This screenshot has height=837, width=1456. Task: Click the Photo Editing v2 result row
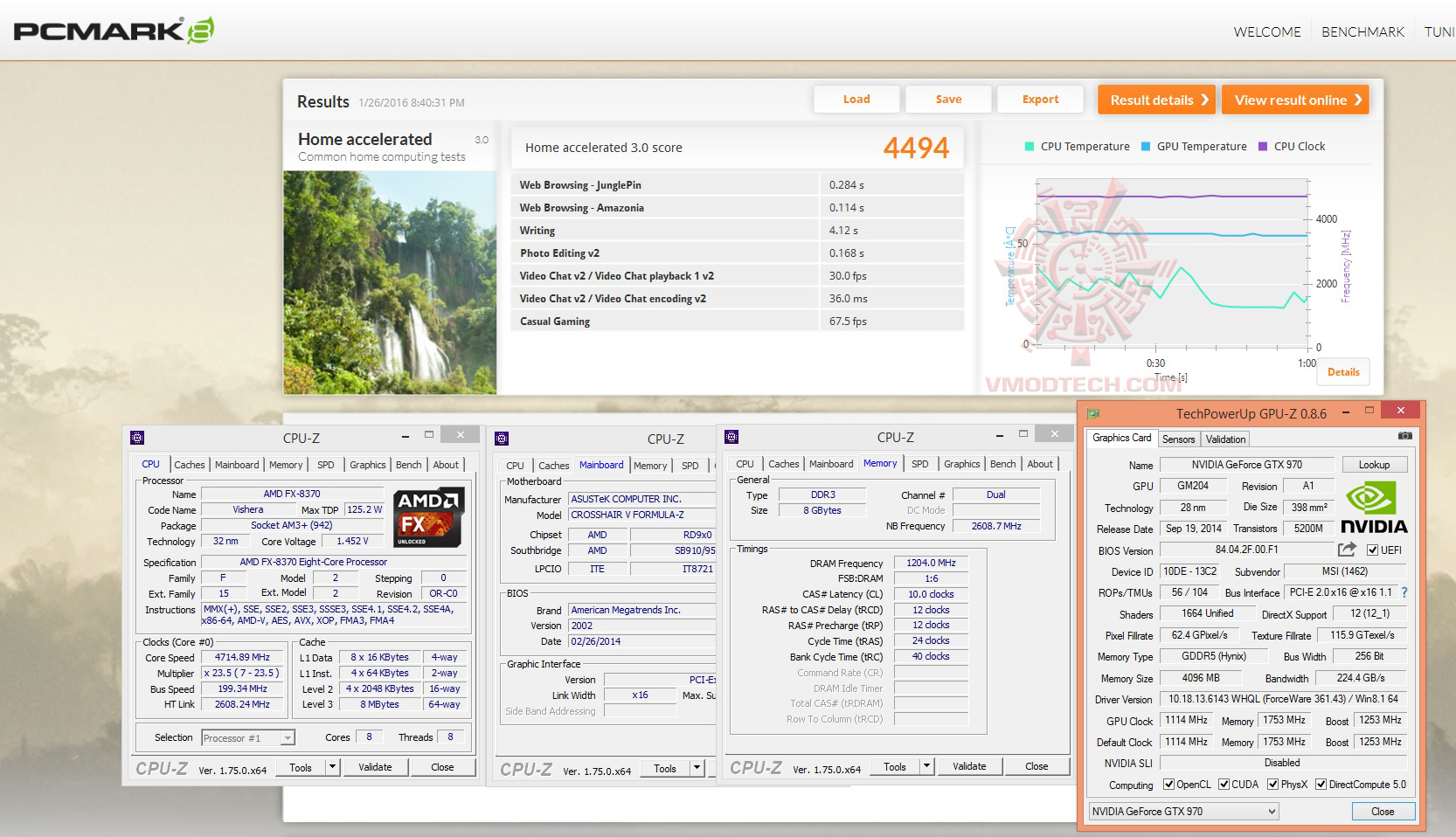pyautogui.click(x=737, y=252)
